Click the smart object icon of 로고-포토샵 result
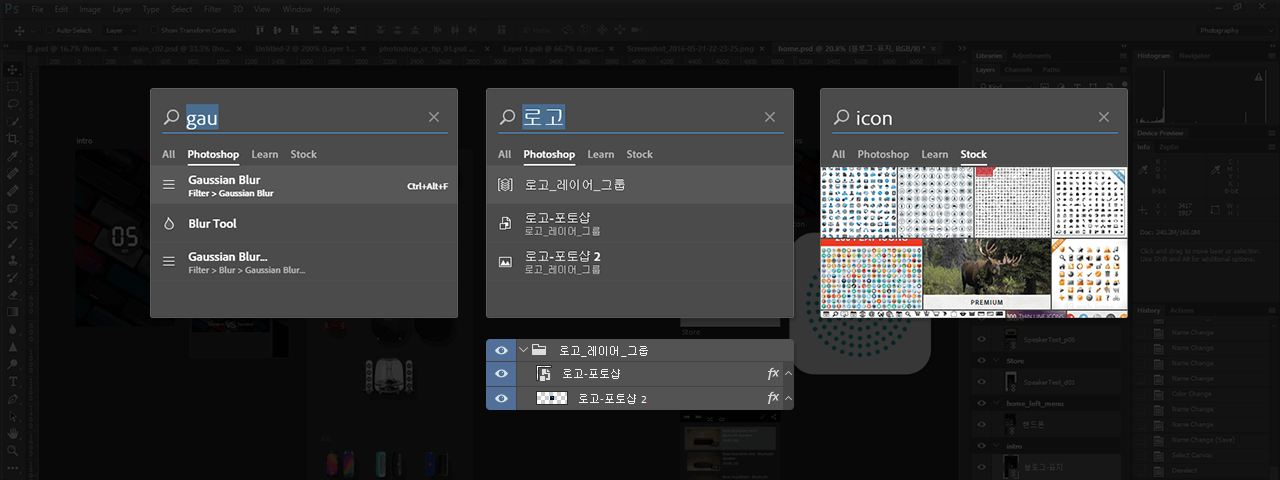The width and height of the screenshot is (1280, 480). 505,224
